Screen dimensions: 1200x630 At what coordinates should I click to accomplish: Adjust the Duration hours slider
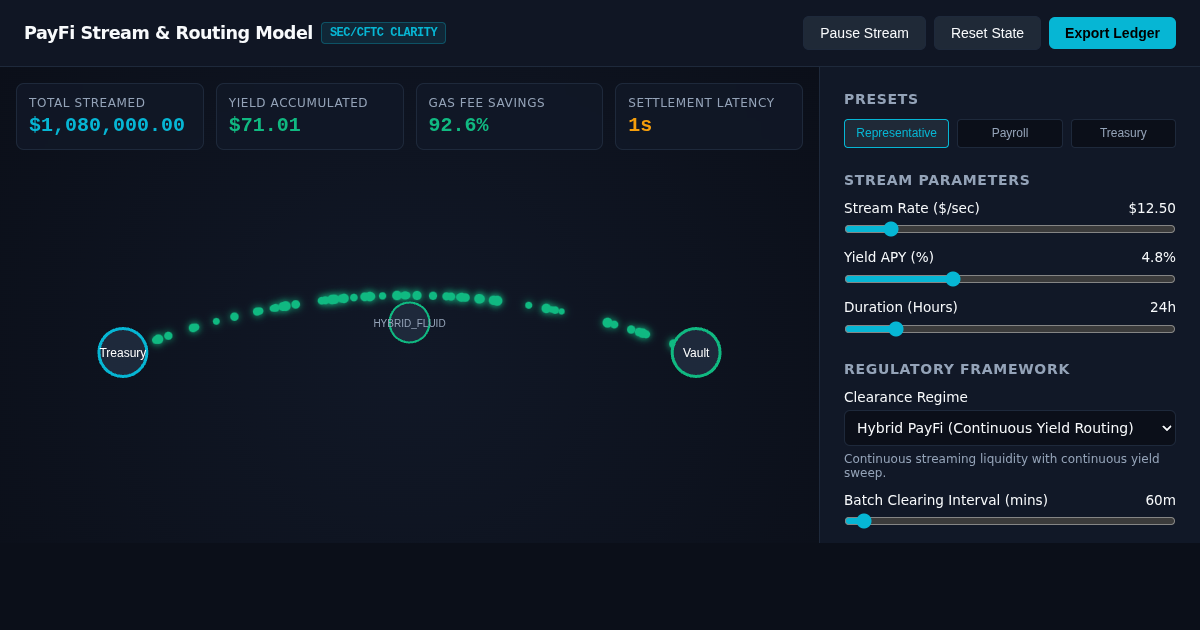pyautogui.click(x=1010, y=329)
